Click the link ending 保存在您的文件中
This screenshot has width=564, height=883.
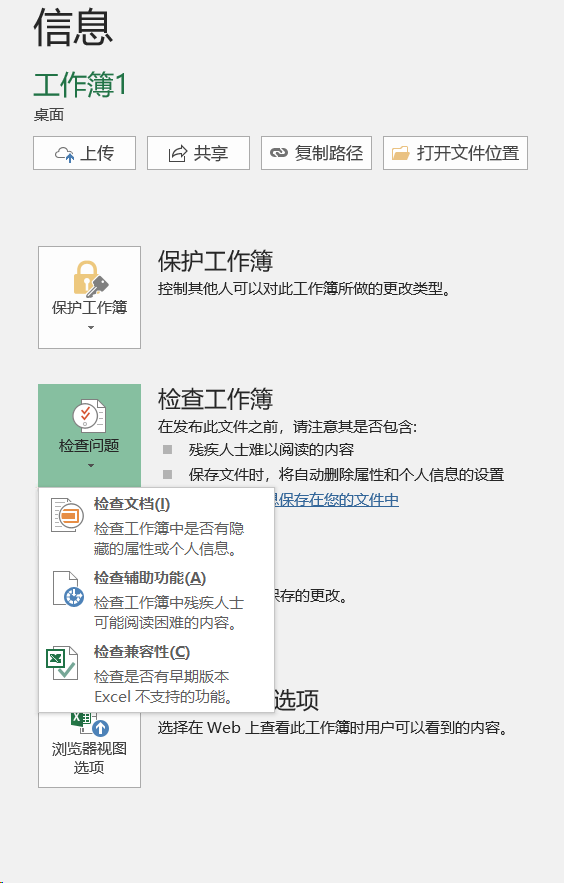(337, 500)
